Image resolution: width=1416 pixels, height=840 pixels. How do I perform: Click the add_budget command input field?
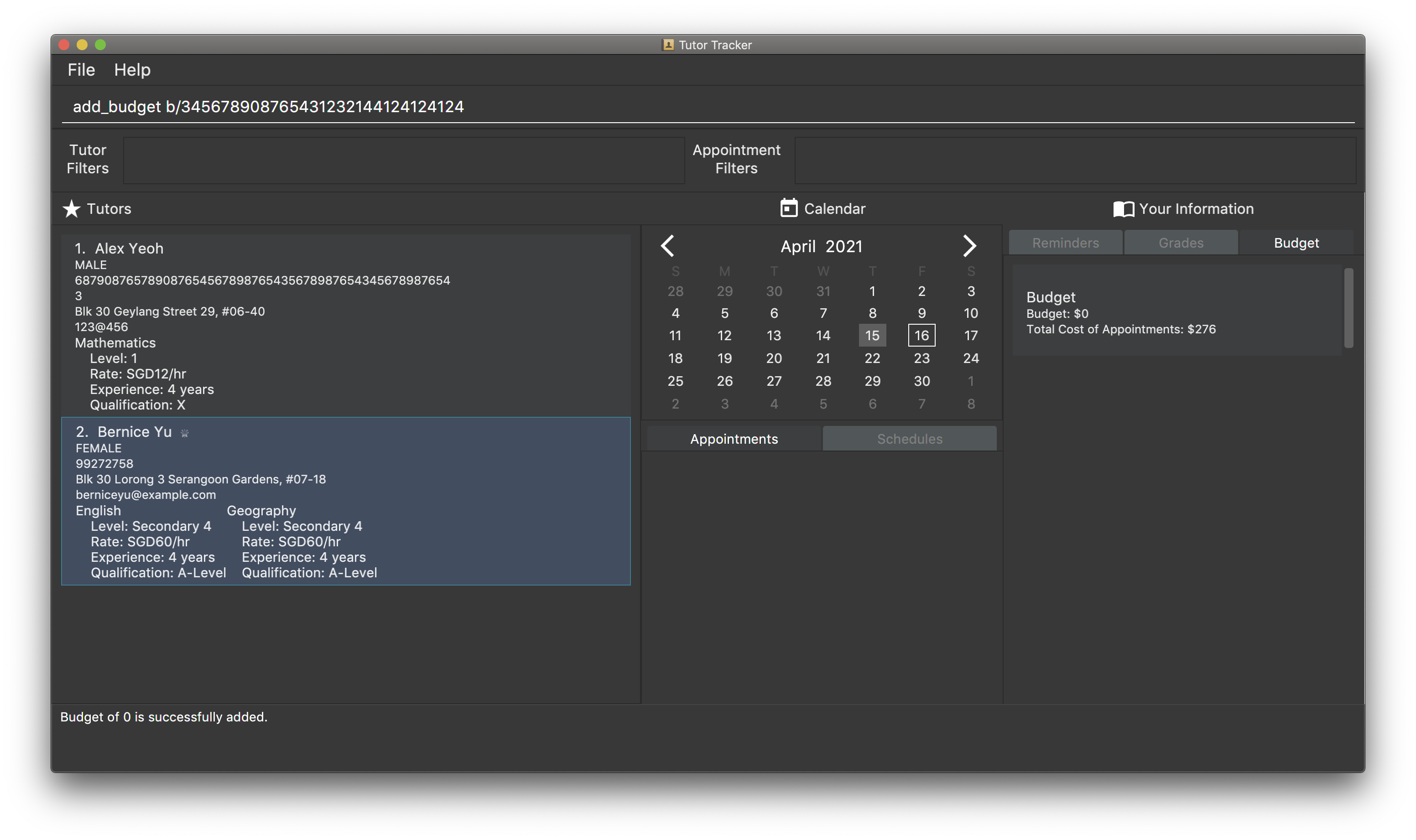(x=708, y=106)
